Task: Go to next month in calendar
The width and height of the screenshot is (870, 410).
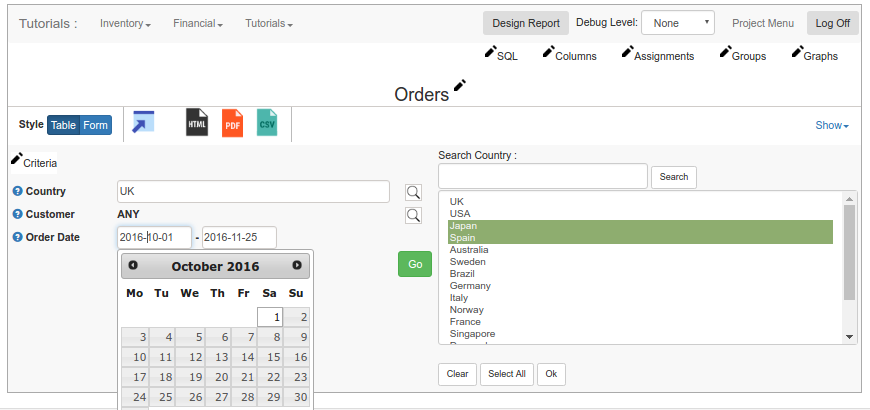Action: [297, 266]
